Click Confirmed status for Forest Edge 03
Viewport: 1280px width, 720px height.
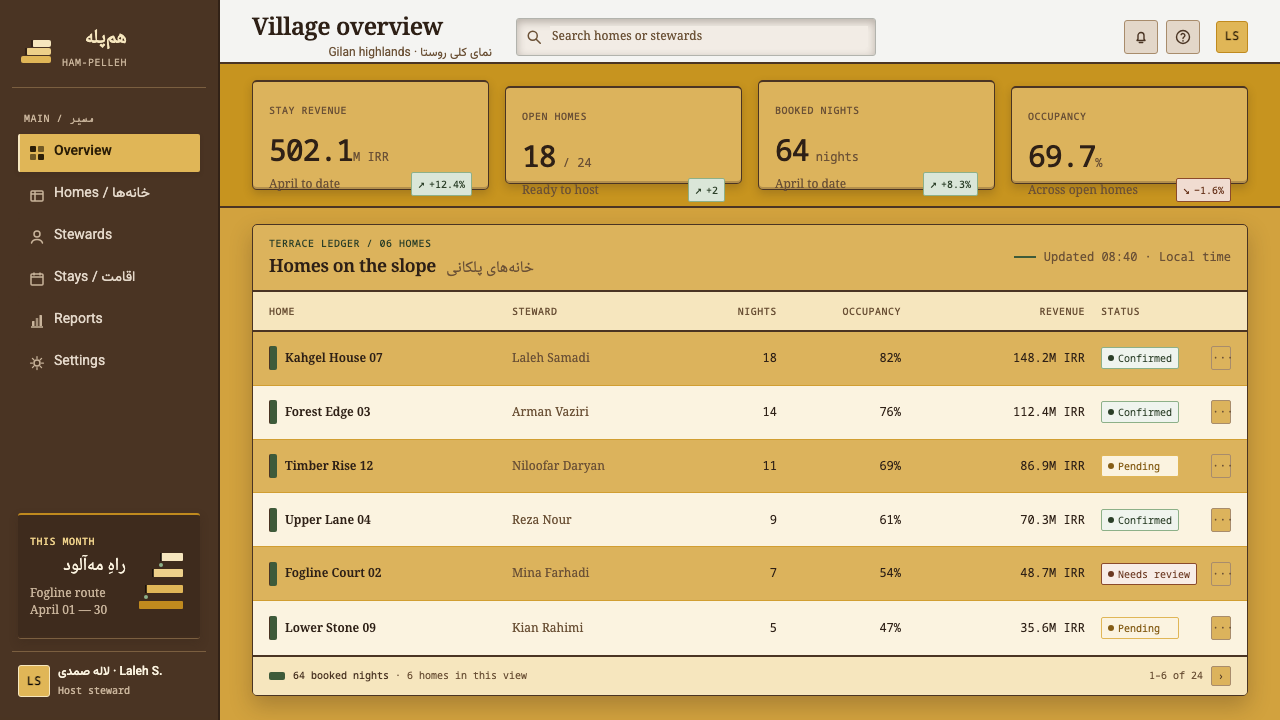point(1140,412)
